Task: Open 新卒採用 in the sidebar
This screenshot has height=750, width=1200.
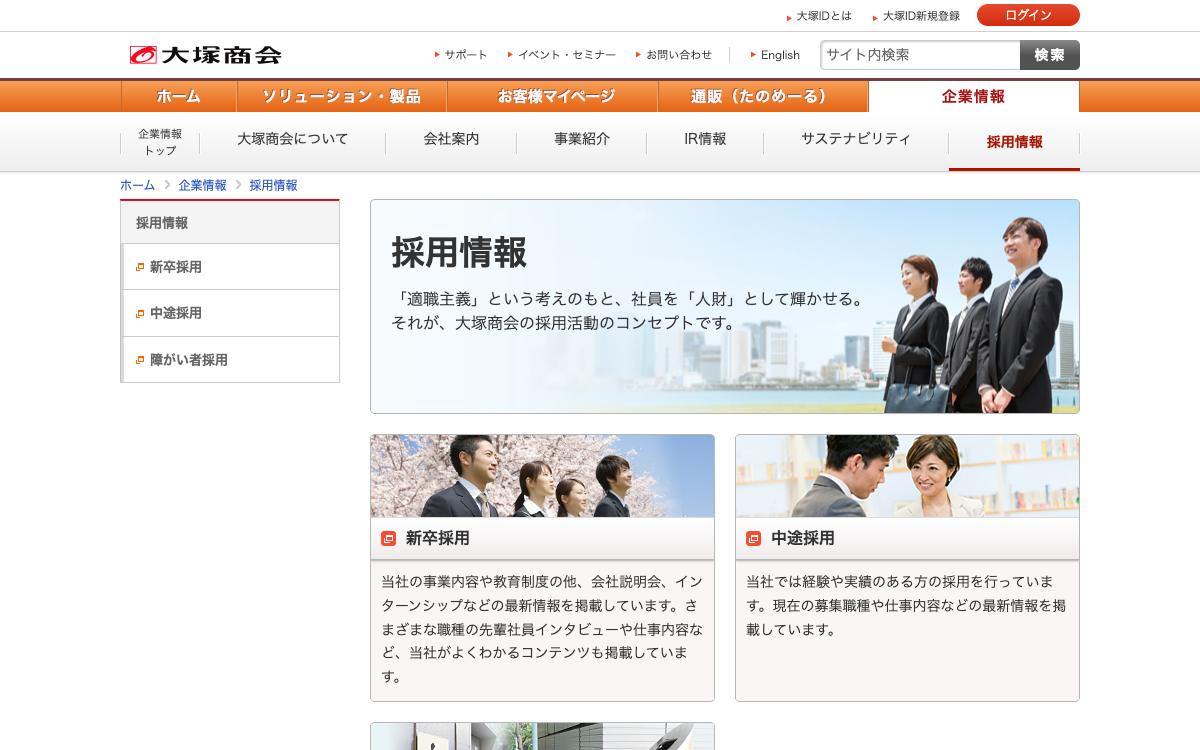Action: coord(230,267)
